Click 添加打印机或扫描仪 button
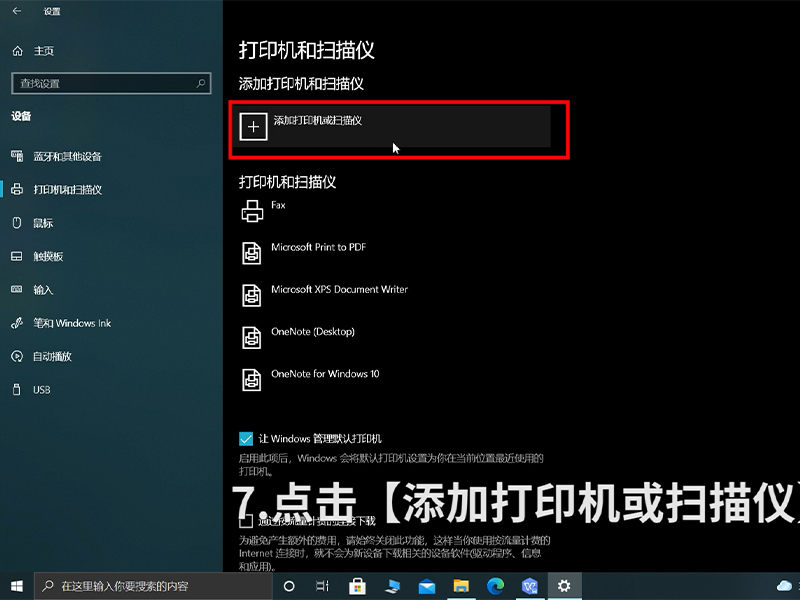The height and width of the screenshot is (600, 800). coord(392,127)
